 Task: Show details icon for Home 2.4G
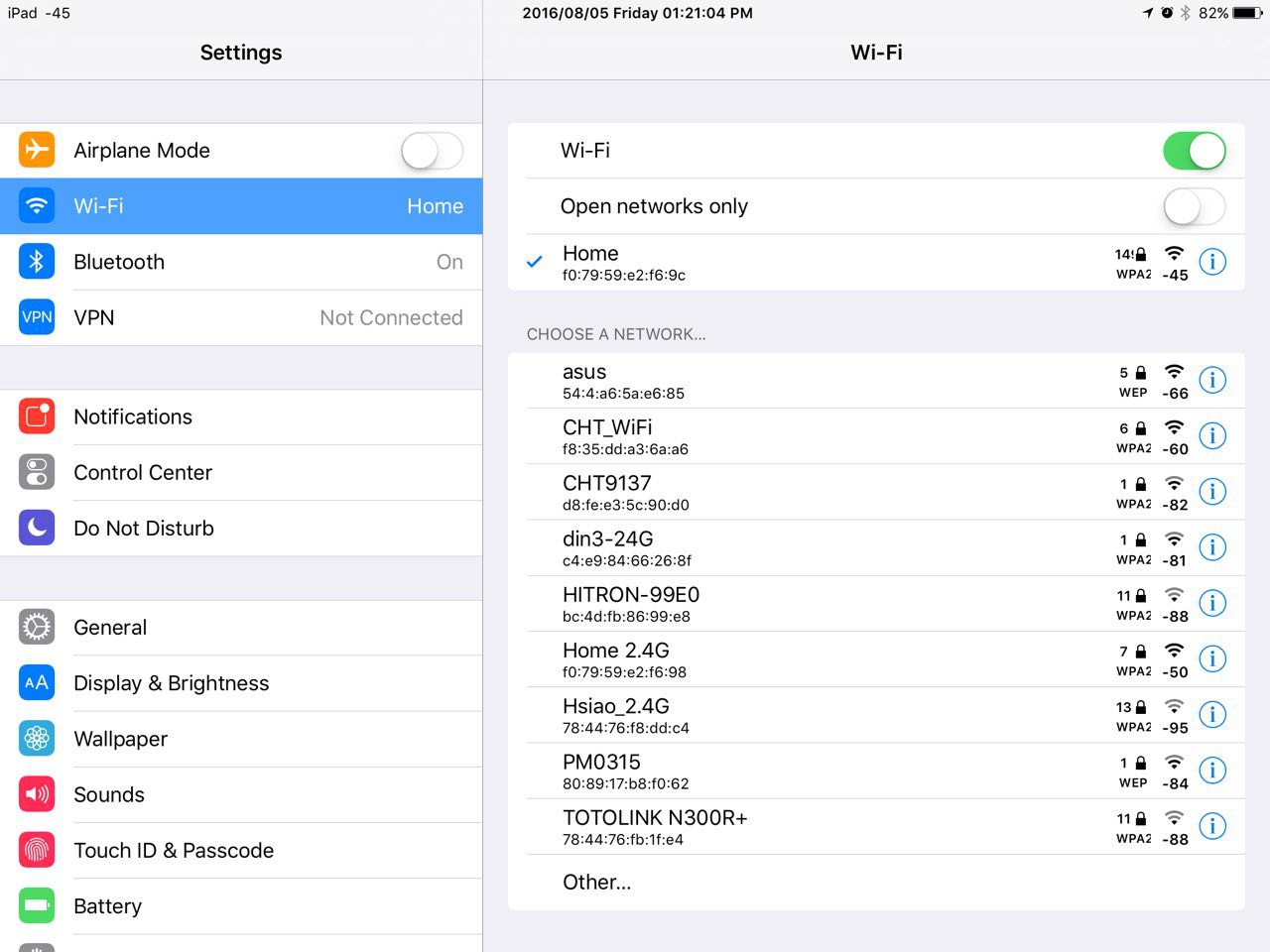pos(1212,658)
